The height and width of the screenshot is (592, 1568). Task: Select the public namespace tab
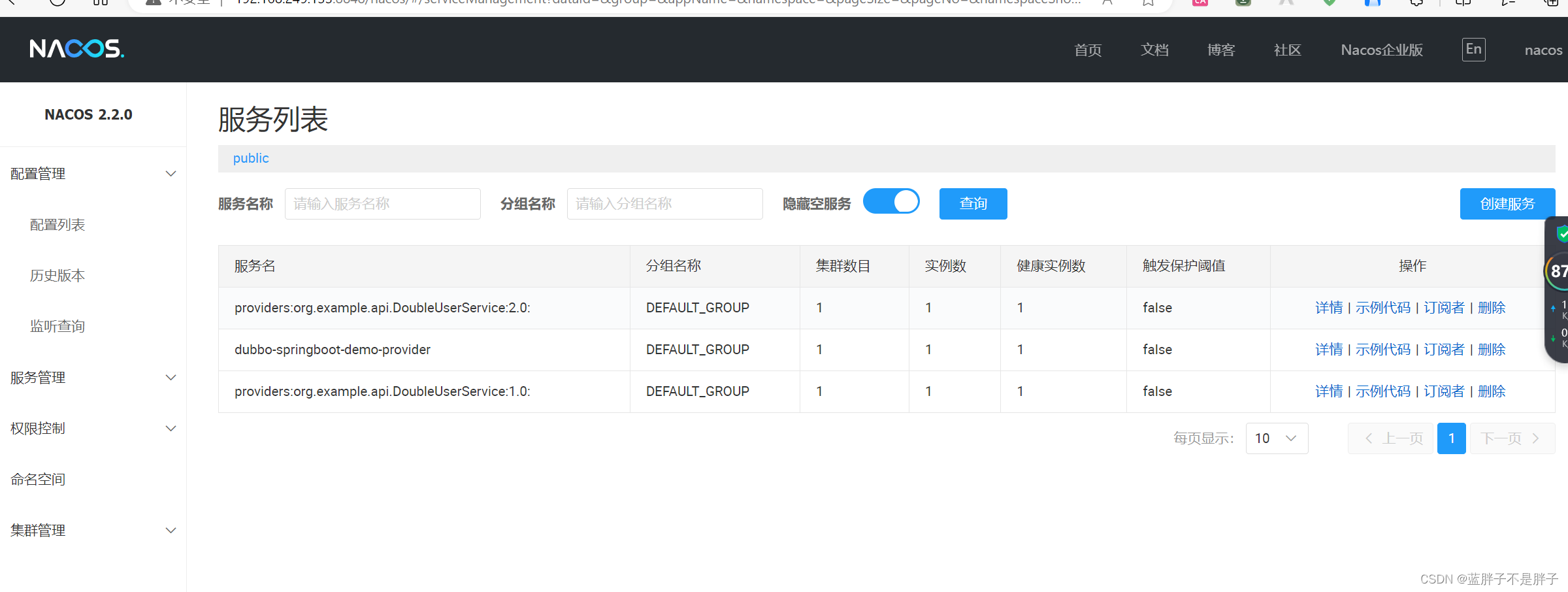251,158
